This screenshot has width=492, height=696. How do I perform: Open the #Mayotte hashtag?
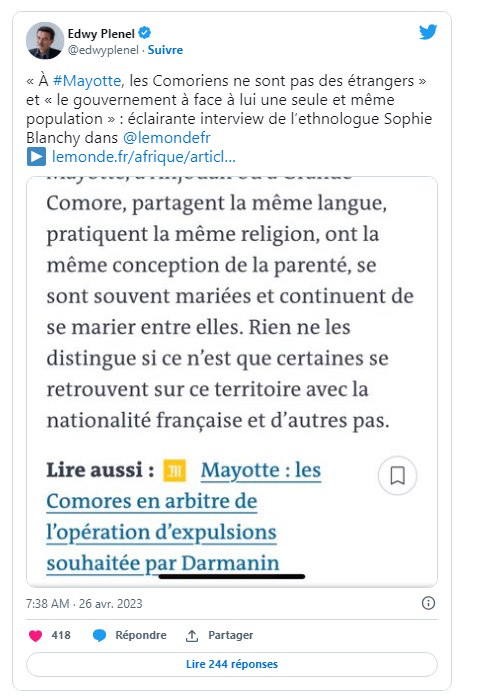[x=87, y=81]
